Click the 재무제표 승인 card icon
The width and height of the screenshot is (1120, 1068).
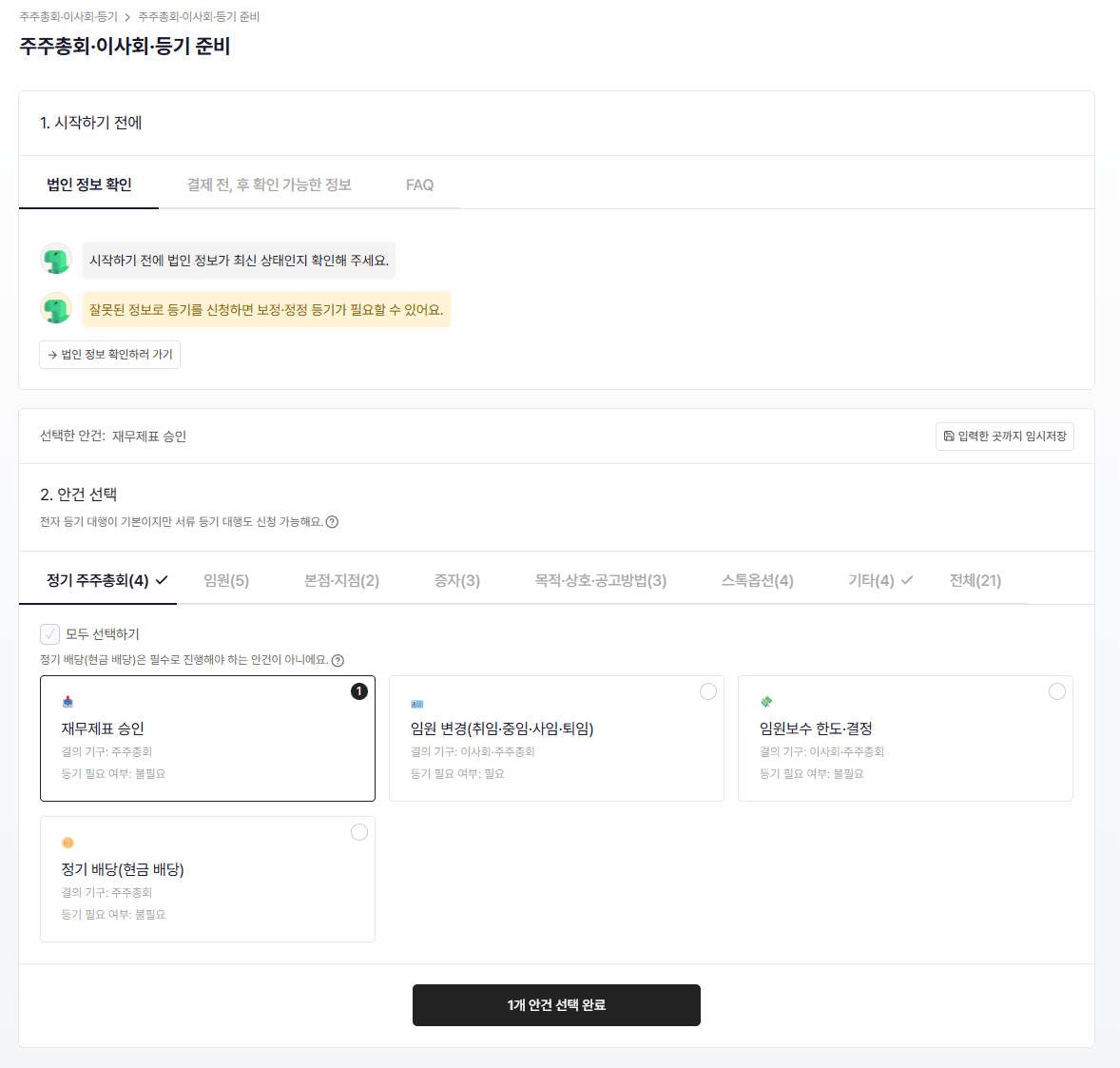pos(68,702)
